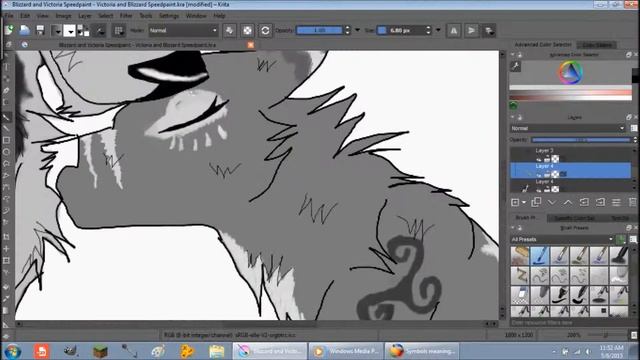Select Layer 3 in the layer list
This screenshot has height=360, width=640.
pos(571,155)
